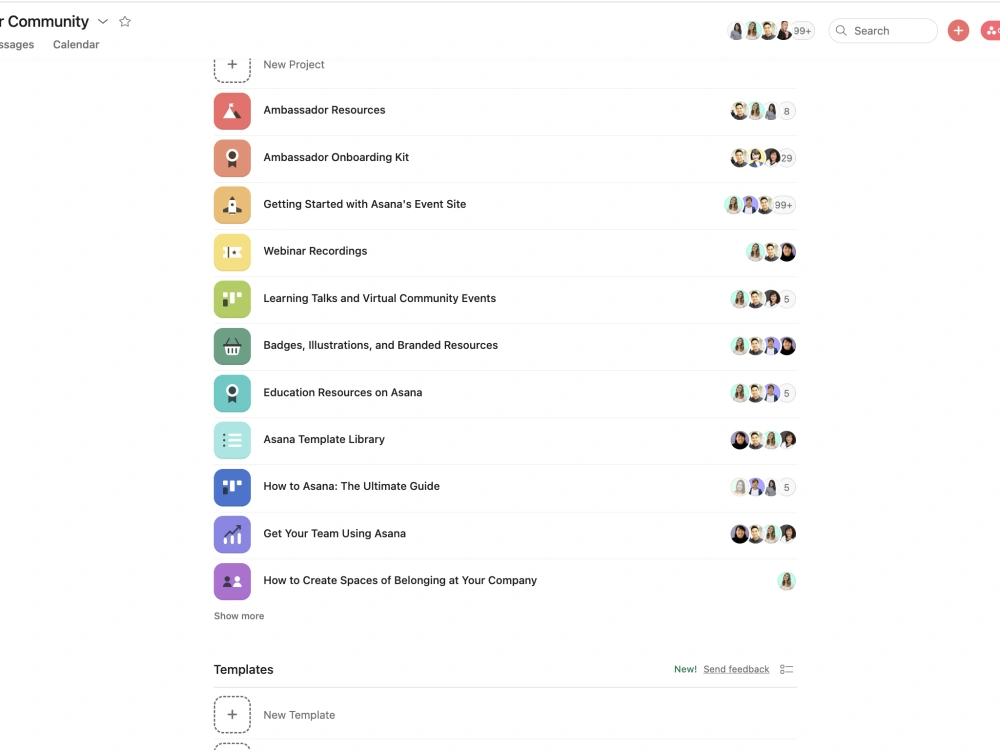Click the single avatar on Spaces of Belonging row
Viewport: 1000px width, 750px height.
(786, 581)
